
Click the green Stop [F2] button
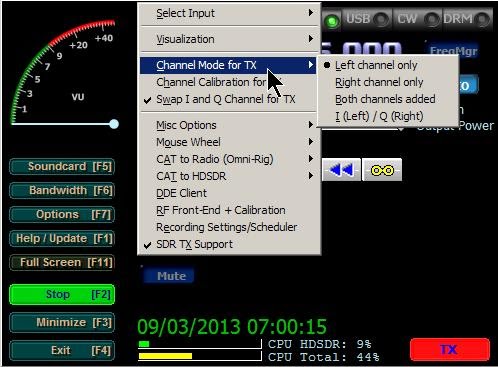pos(62,294)
